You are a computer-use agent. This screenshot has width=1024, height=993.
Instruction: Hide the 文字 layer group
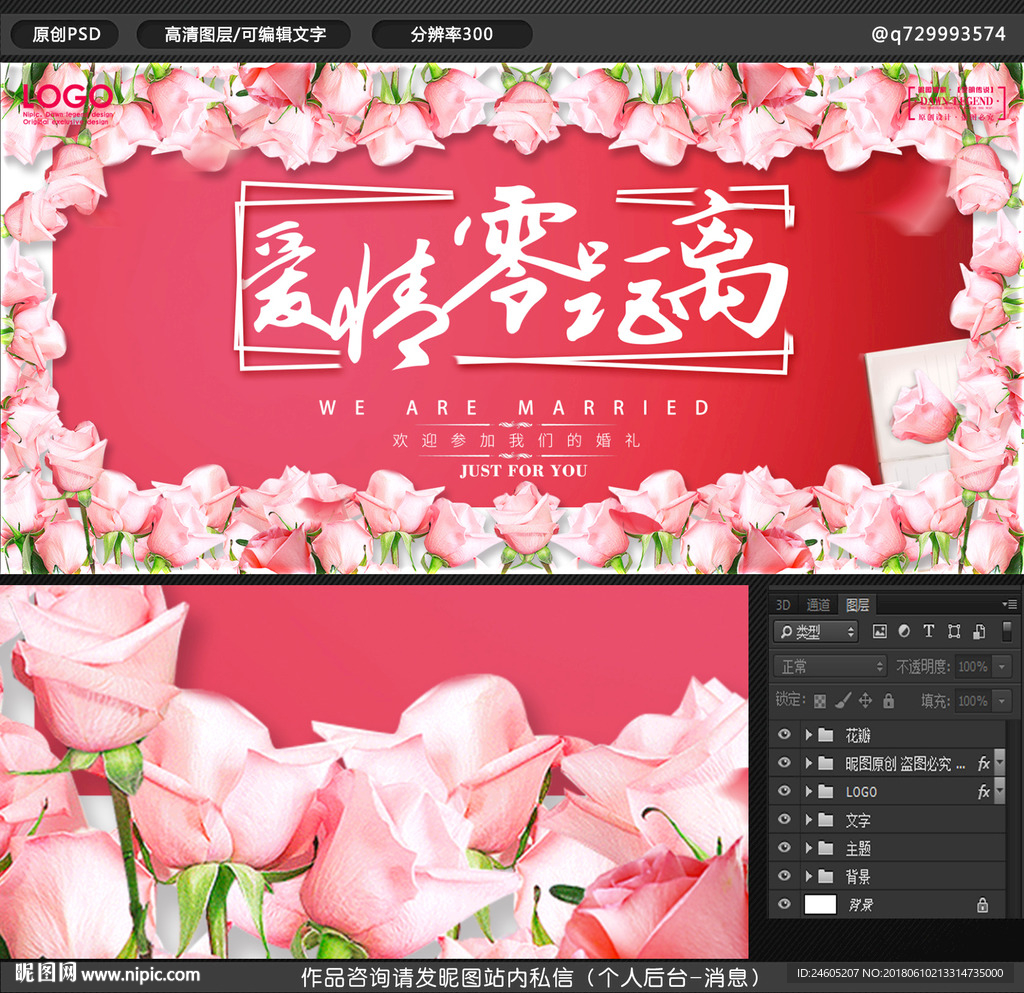[784, 820]
